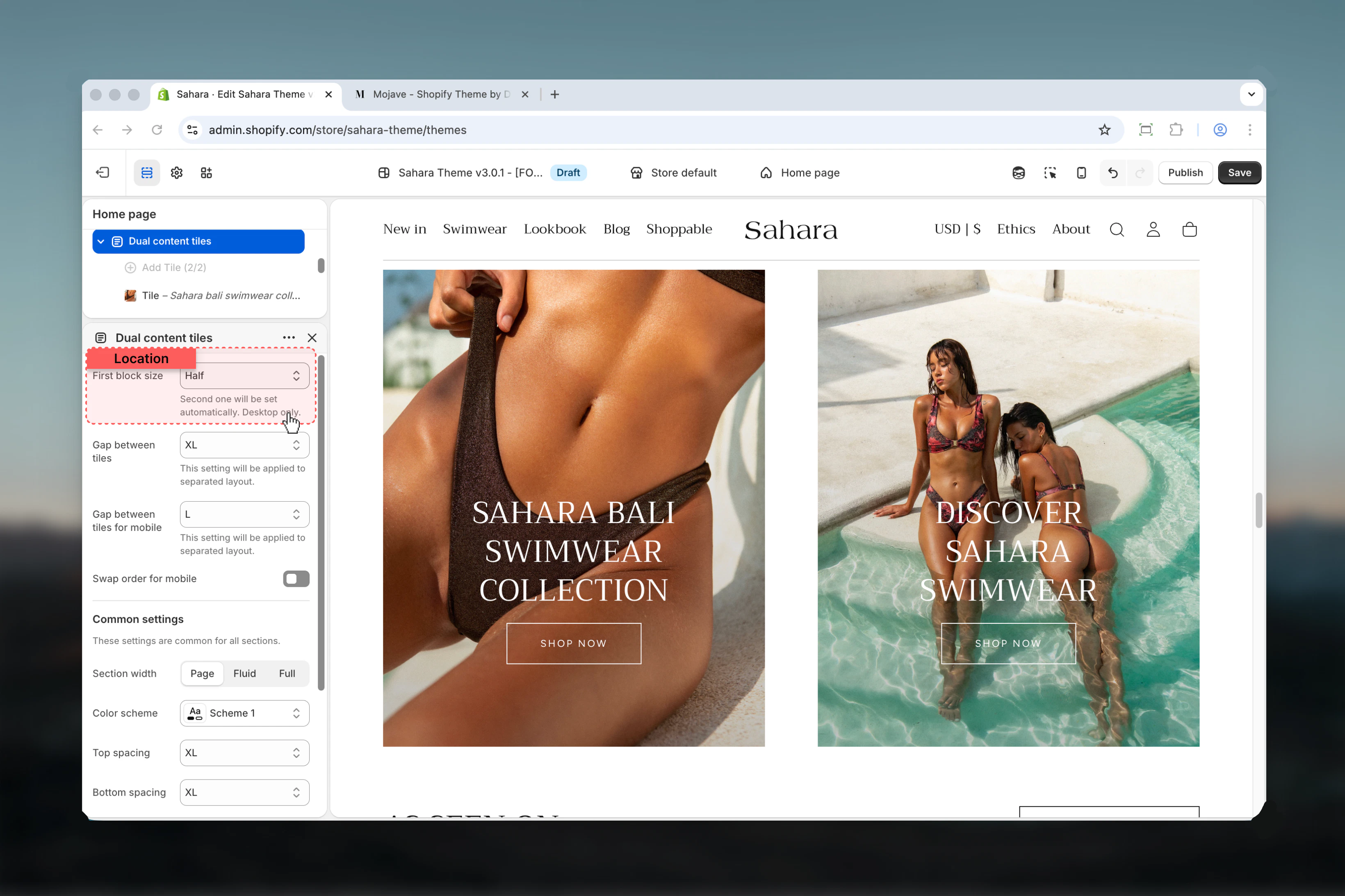Click the Sahara storefront logo
The width and height of the screenshot is (1345, 896).
pyautogui.click(x=791, y=230)
